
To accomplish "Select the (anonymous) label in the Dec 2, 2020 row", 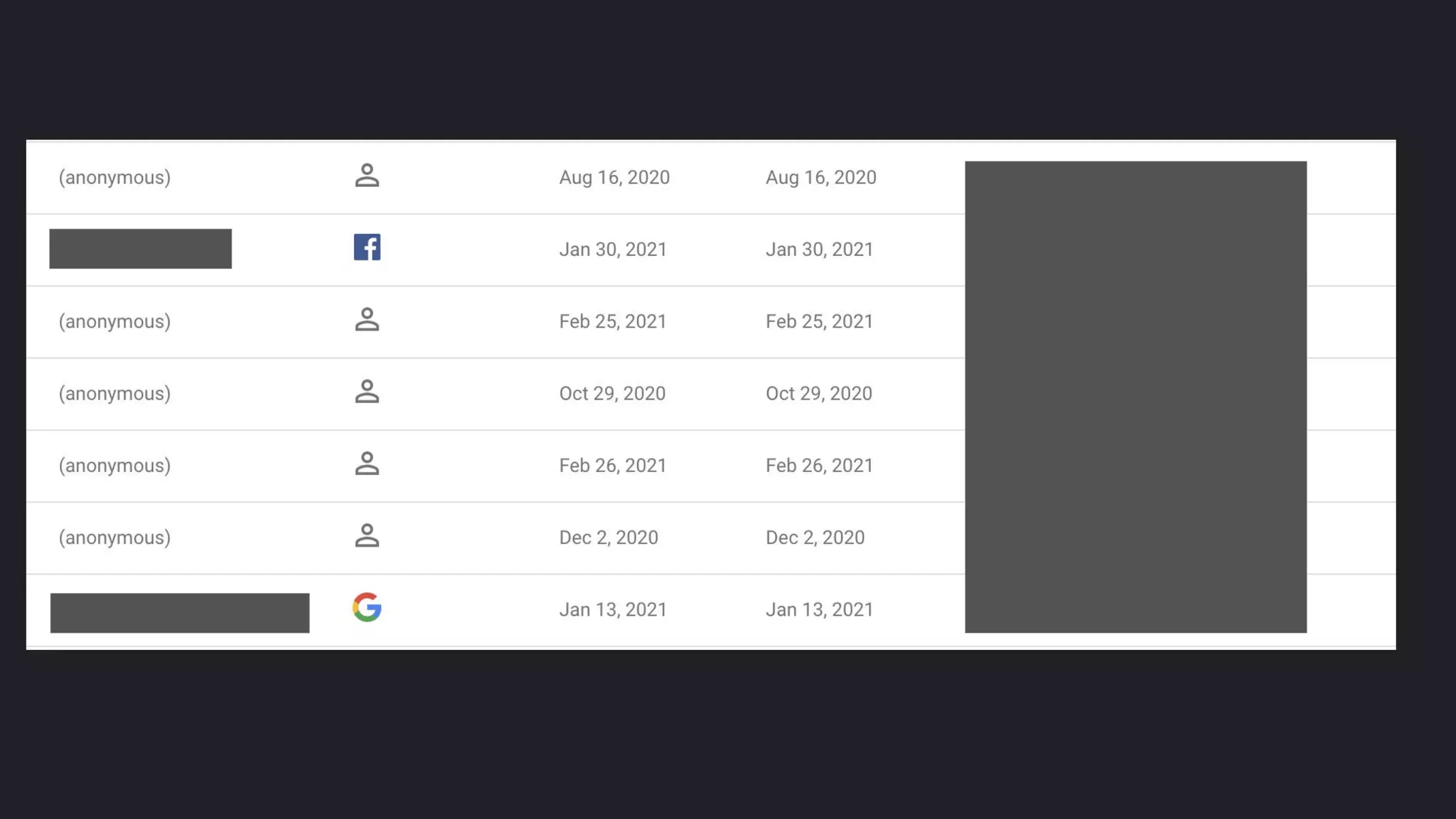I will point(114,537).
